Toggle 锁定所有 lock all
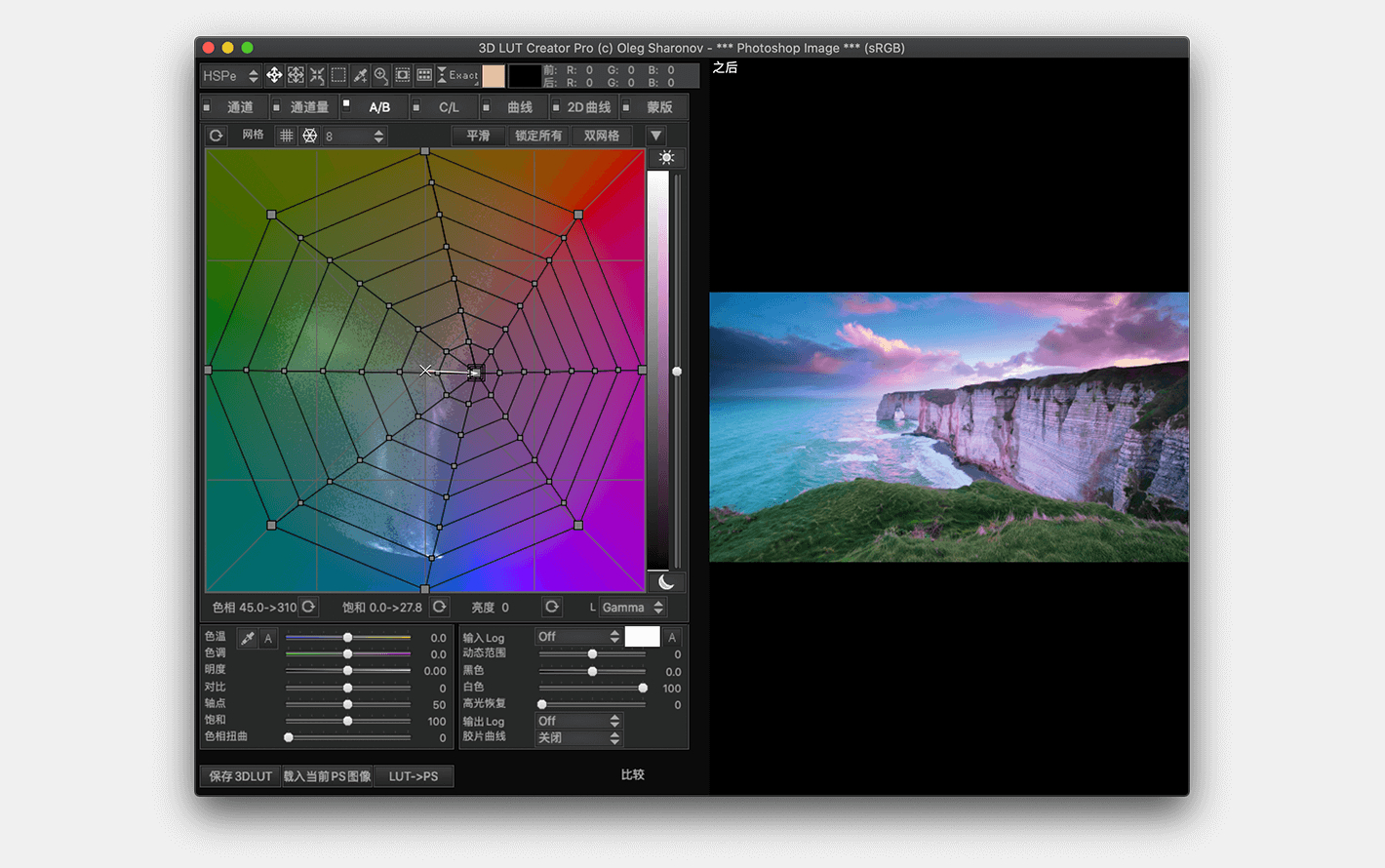This screenshot has height=868, width=1385. tap(538, 136)
